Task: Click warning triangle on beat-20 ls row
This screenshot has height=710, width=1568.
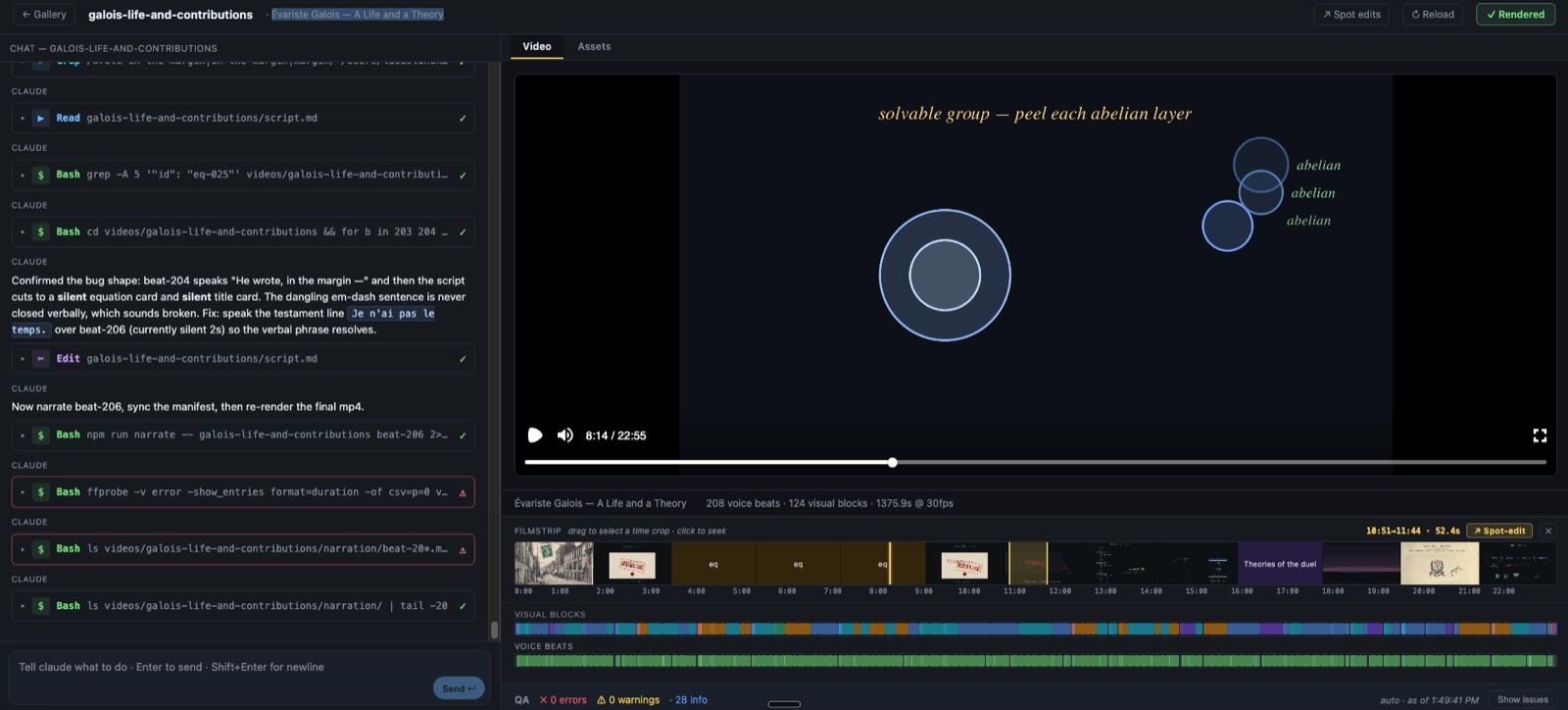Action: click(463, 549)
